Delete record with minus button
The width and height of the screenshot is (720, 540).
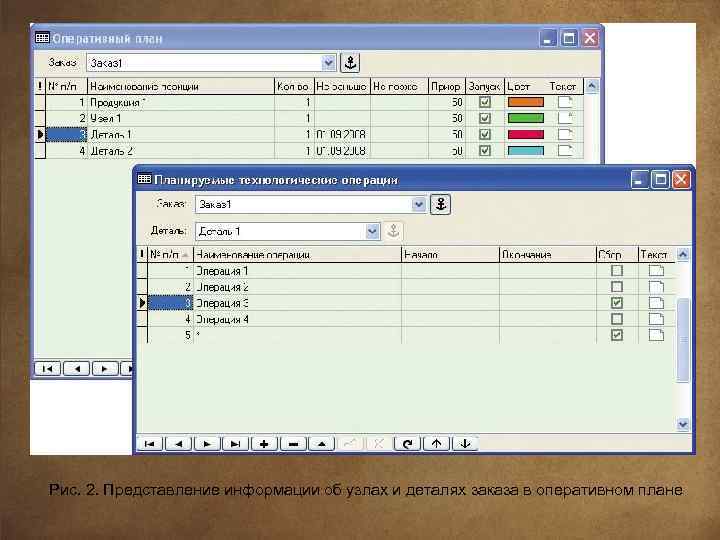pyautogui.click(x=293, y=444)
